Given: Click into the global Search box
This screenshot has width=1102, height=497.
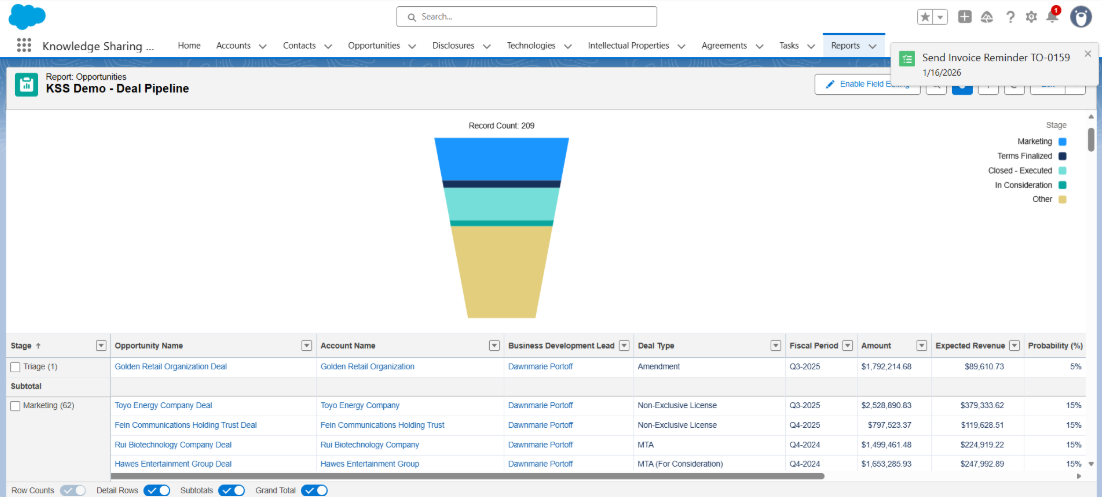Looking at the screenshot, I should point(526,16).
